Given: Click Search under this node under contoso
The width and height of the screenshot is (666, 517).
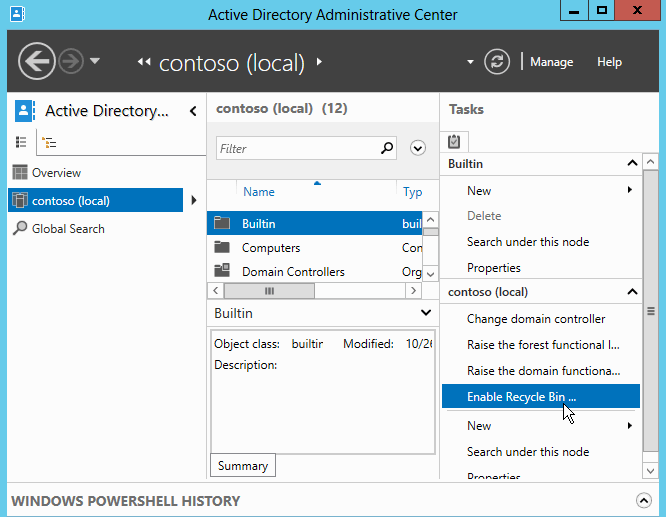Looking at the screenshot, I should [528, 452].
